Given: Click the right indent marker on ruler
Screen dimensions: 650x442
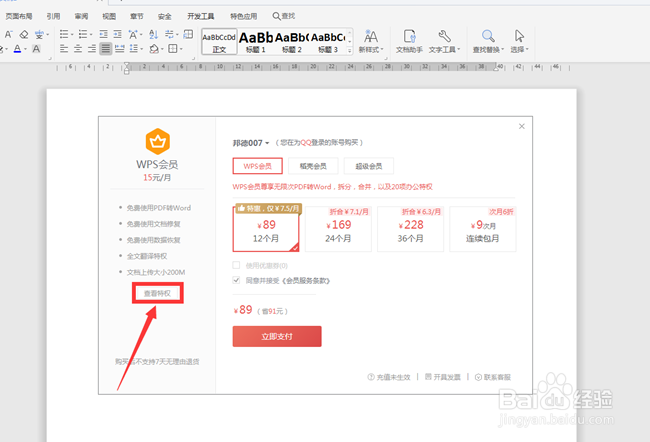Looking at the screenshot, I should pyautogui.click(x=495, y=68).
